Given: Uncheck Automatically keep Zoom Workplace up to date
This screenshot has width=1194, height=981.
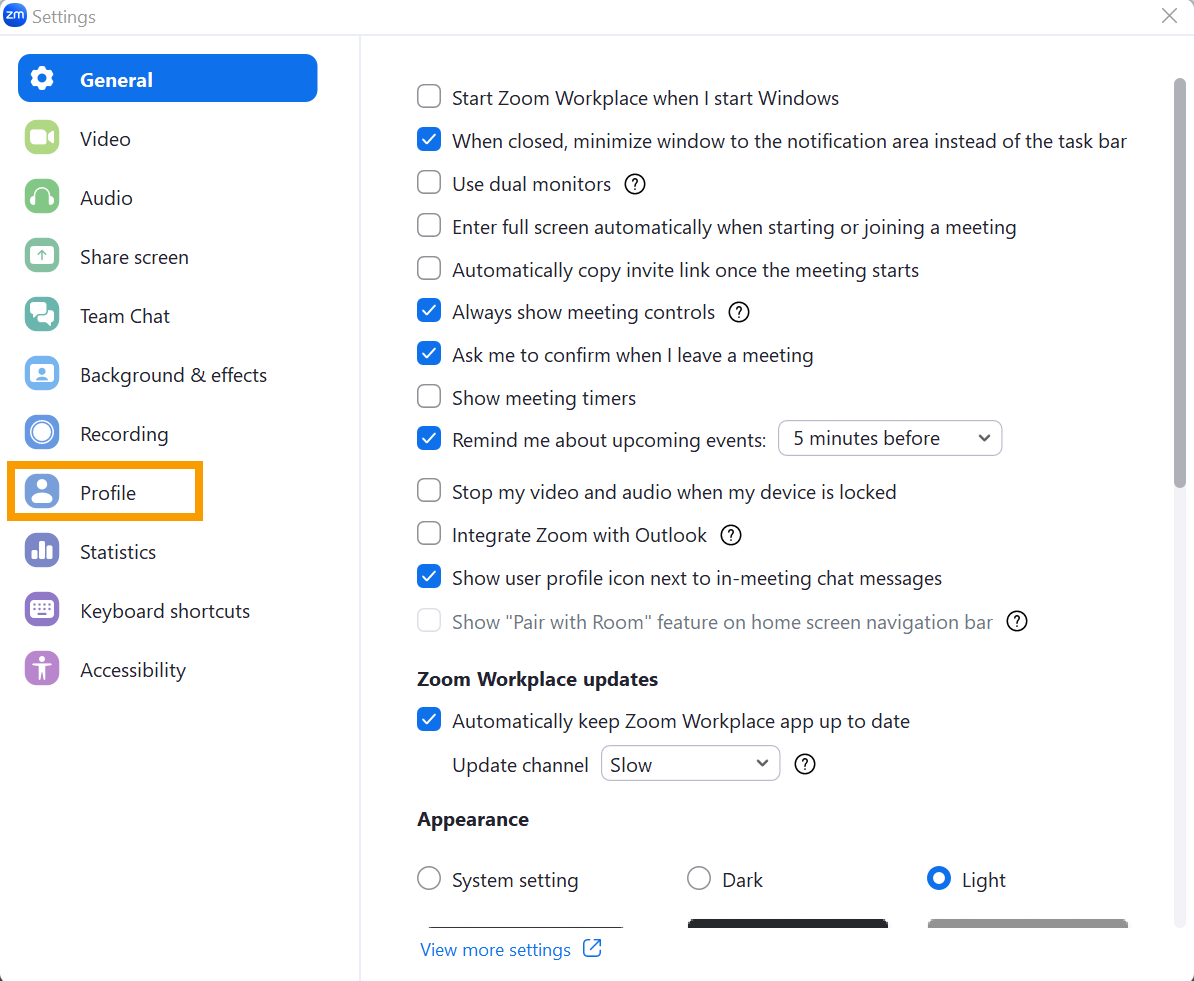Looking at the screenshot, I should (x=429, y=720).
